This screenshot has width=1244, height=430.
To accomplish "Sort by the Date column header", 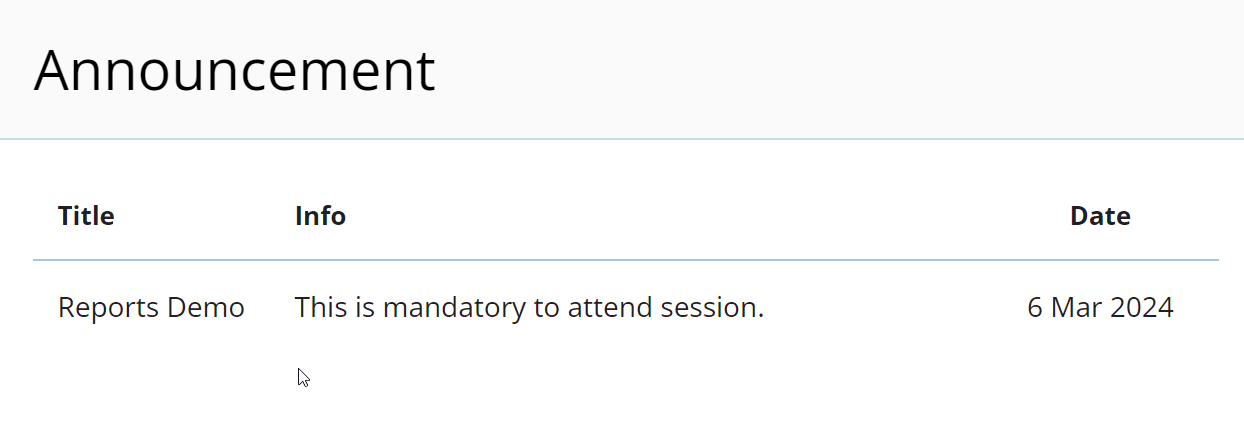I will [x=1100, y=216].
